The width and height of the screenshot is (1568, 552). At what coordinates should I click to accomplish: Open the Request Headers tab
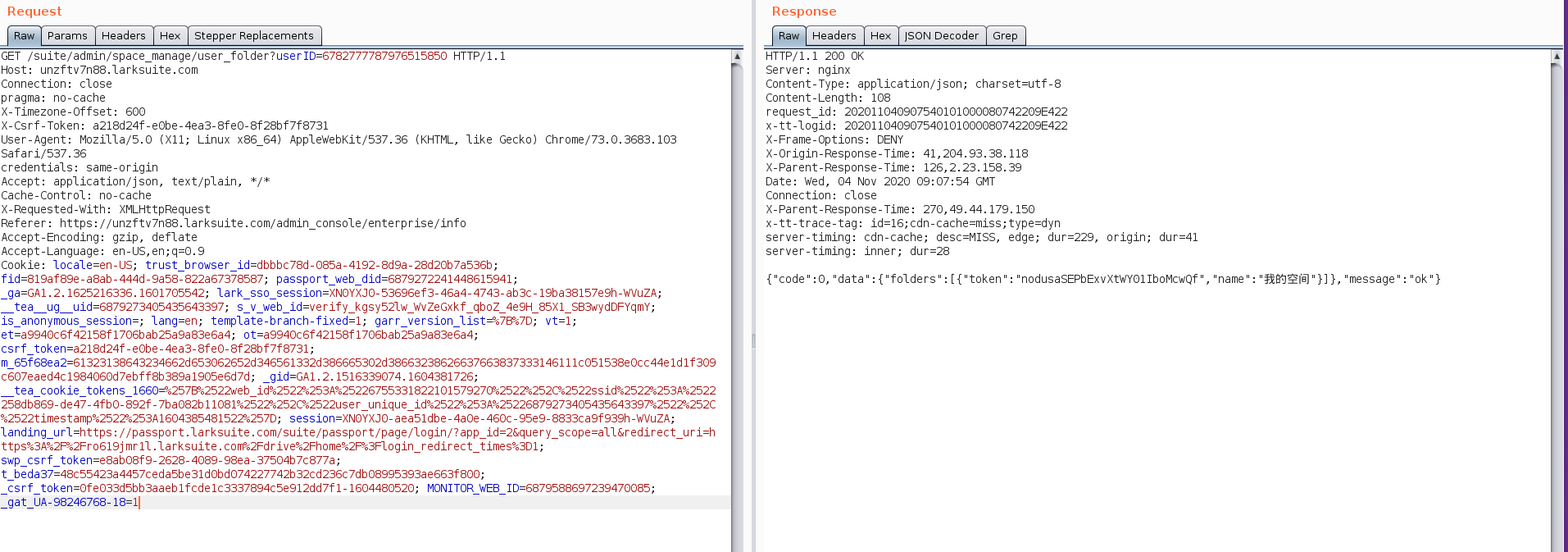point(123,36)
